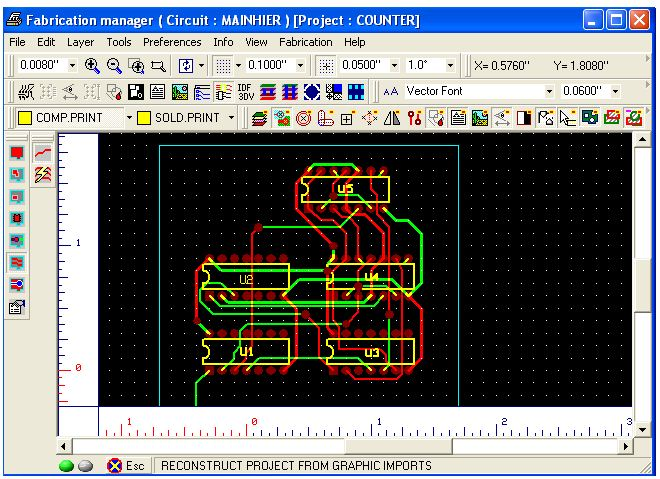Toggle the snap grid crosshair button

326,66
